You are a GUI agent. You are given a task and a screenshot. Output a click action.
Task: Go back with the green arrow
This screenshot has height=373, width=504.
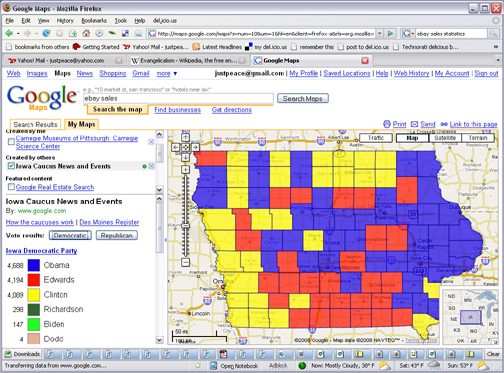[9, 33]
